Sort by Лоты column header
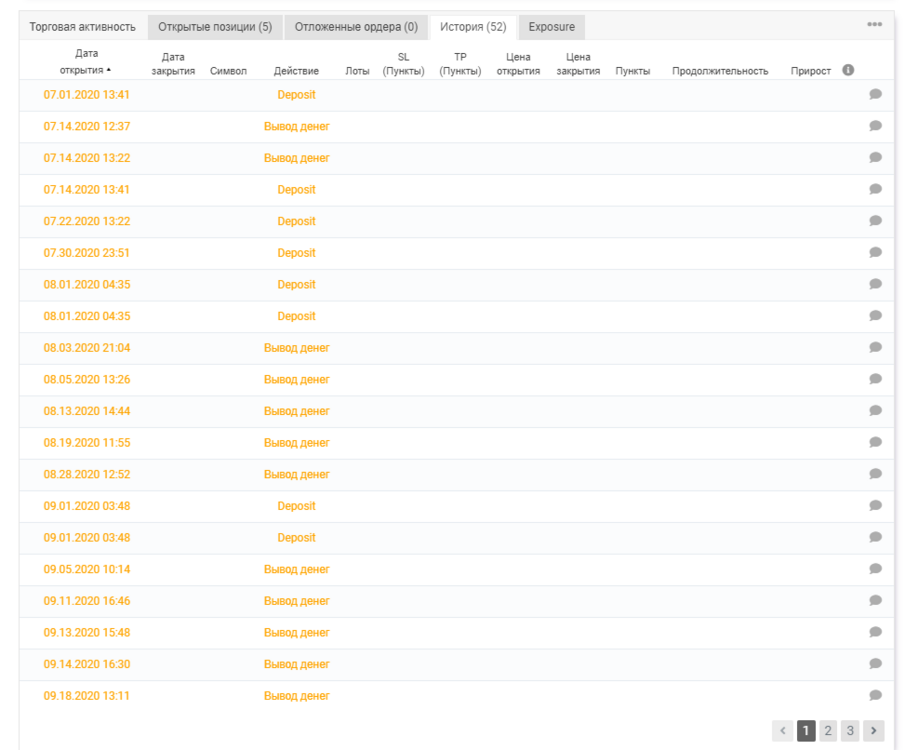The width and height of the screenshot is (905, 750). [357, 71]
